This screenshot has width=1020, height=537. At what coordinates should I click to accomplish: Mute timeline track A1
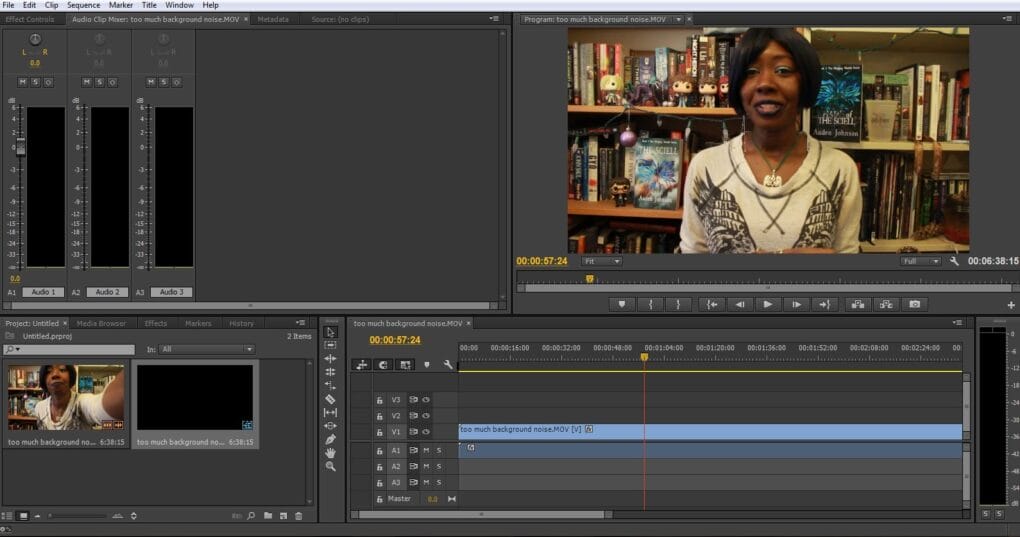click(426, 450)
